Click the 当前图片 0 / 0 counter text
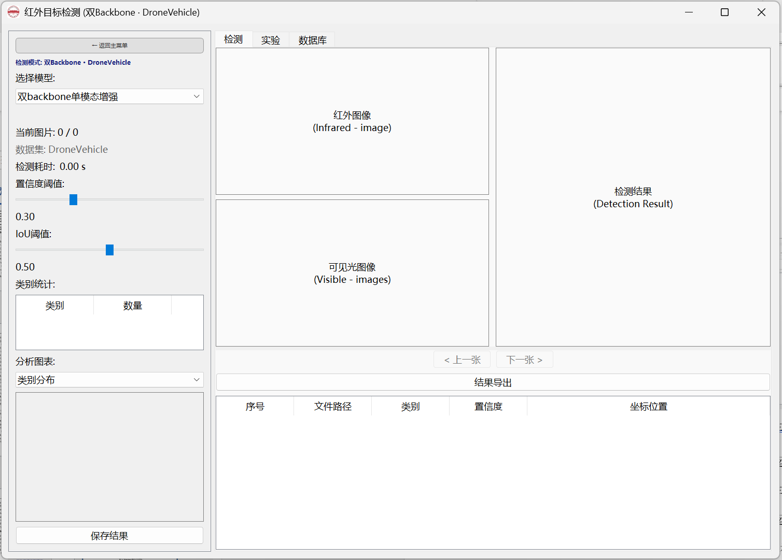Image resolution: width=782 pixels, height=560 pixels. click(x=47, y=132)
